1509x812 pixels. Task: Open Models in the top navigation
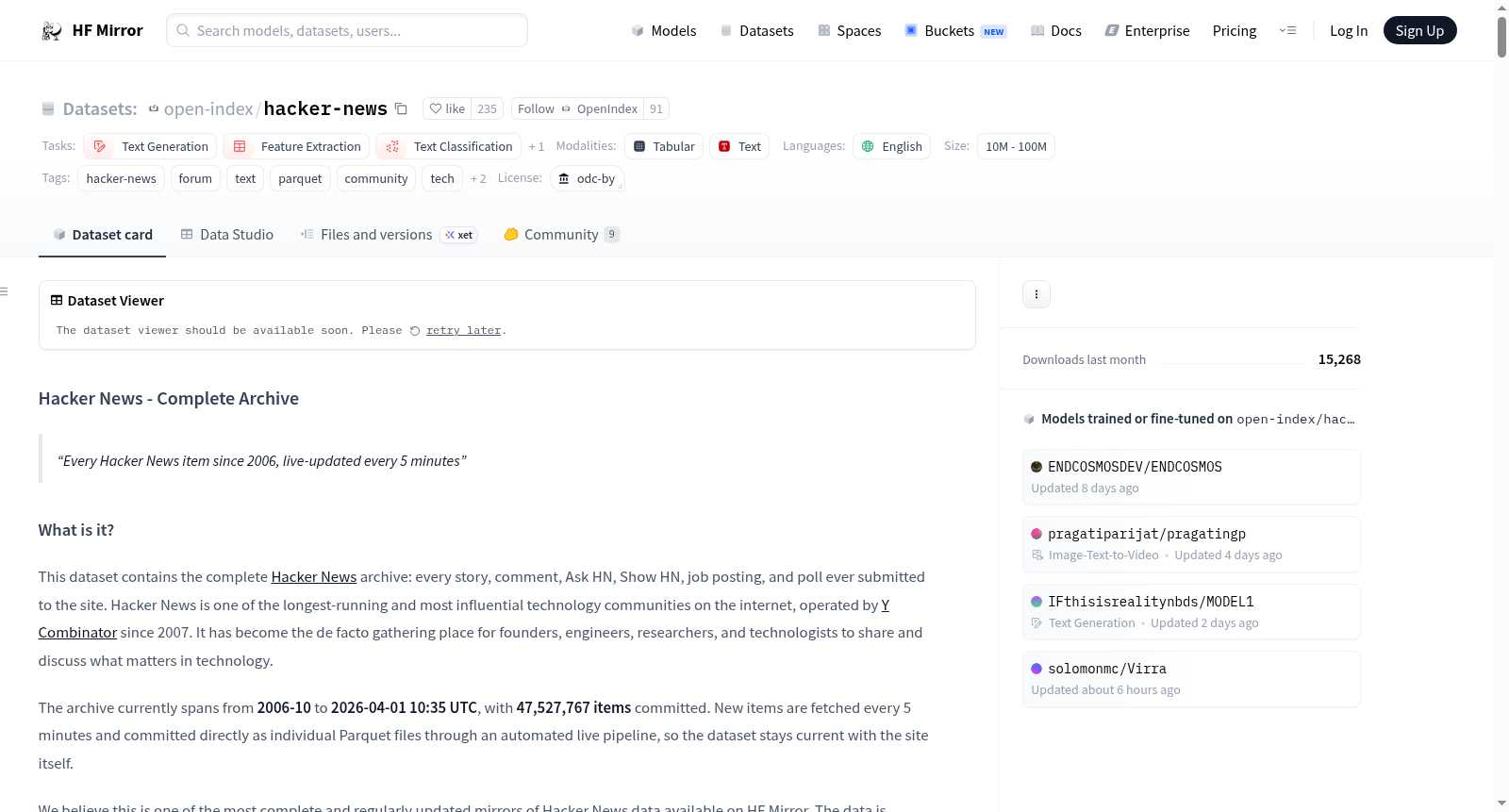pyautogui.click(x=664, y=30)
